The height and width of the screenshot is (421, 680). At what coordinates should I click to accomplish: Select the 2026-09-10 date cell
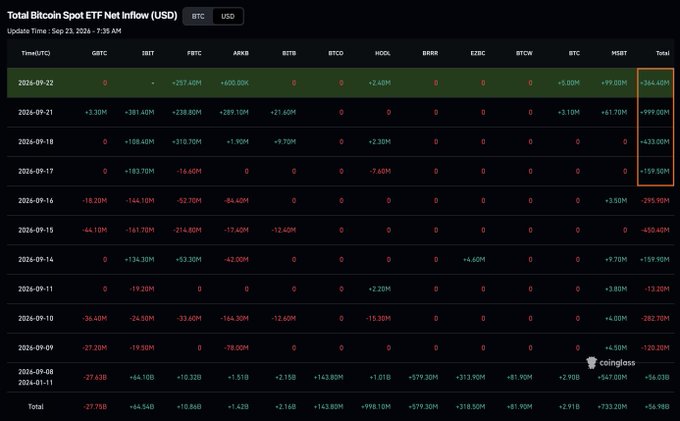tap(36, 318)
